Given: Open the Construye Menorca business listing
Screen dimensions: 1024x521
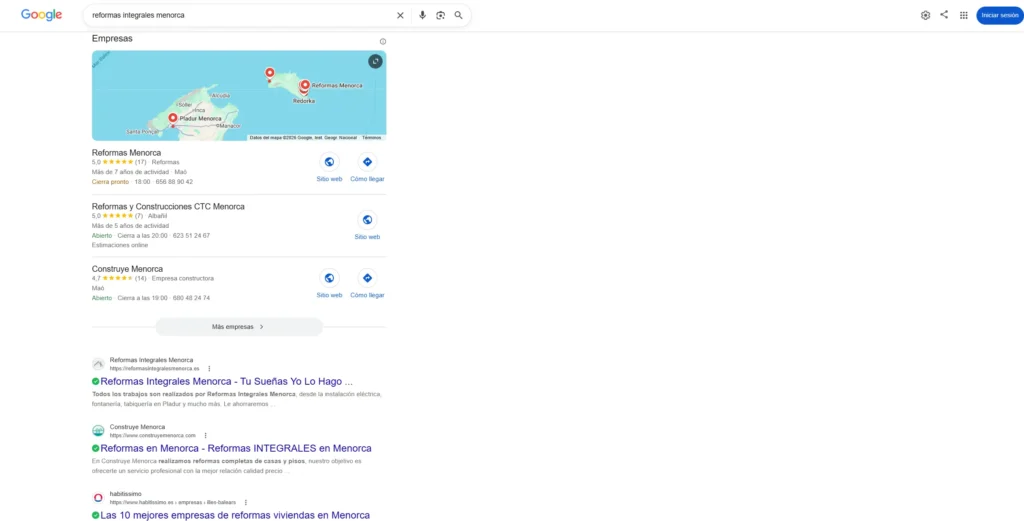Looking at the screenshot, I should click(127, 269).
